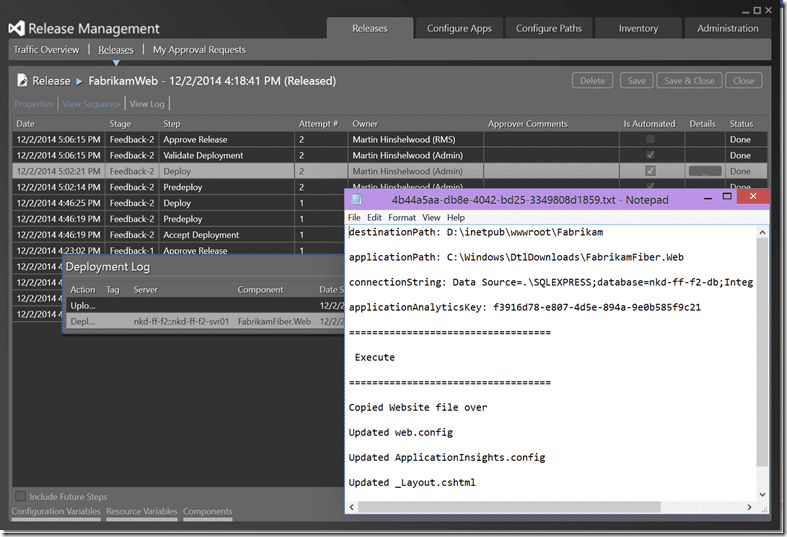Click the Server column in Deployment Log
The height and width of the screenshot is (537, 787).
[x=146, y=290]
